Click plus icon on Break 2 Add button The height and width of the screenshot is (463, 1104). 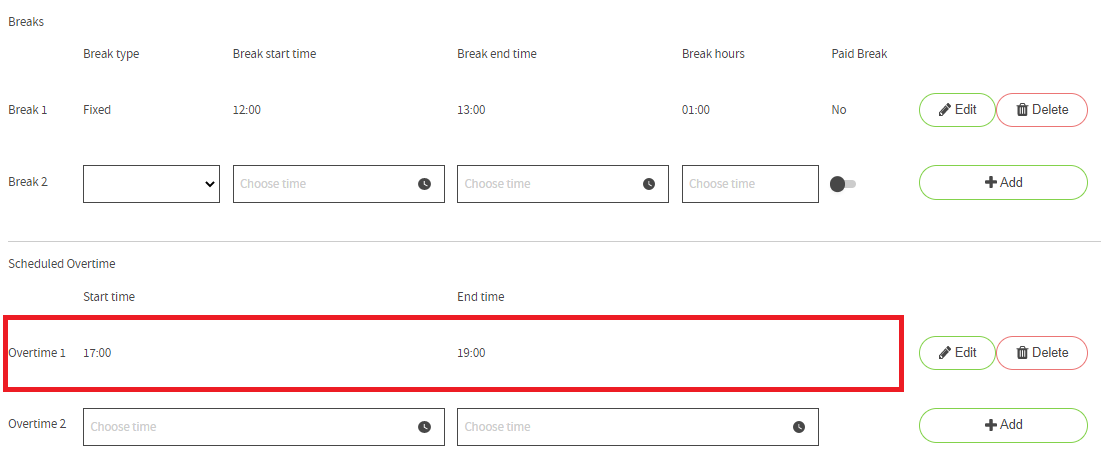(x=991, y=183)
